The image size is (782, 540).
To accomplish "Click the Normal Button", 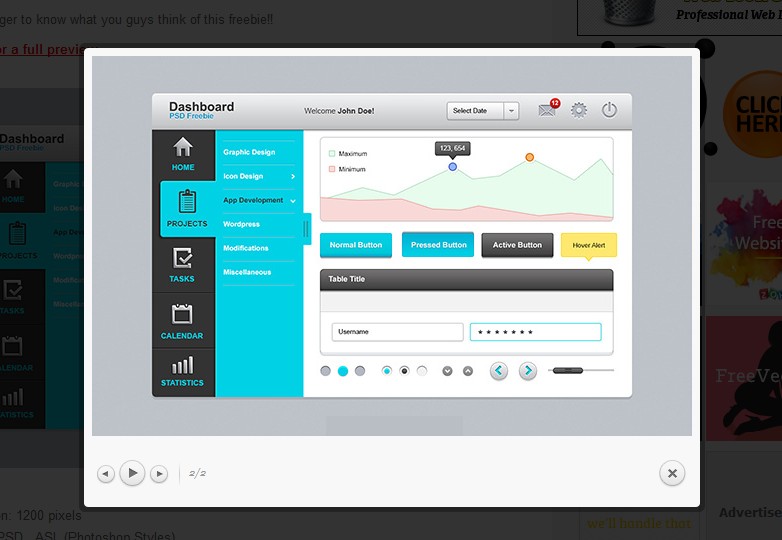I will [356, 245].
